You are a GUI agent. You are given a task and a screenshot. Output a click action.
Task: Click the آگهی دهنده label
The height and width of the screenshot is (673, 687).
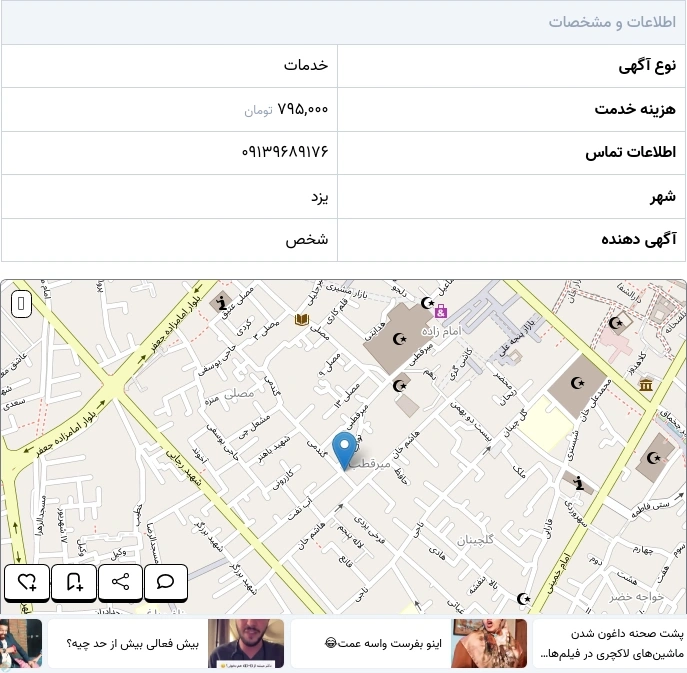click(x=639, y=239)
